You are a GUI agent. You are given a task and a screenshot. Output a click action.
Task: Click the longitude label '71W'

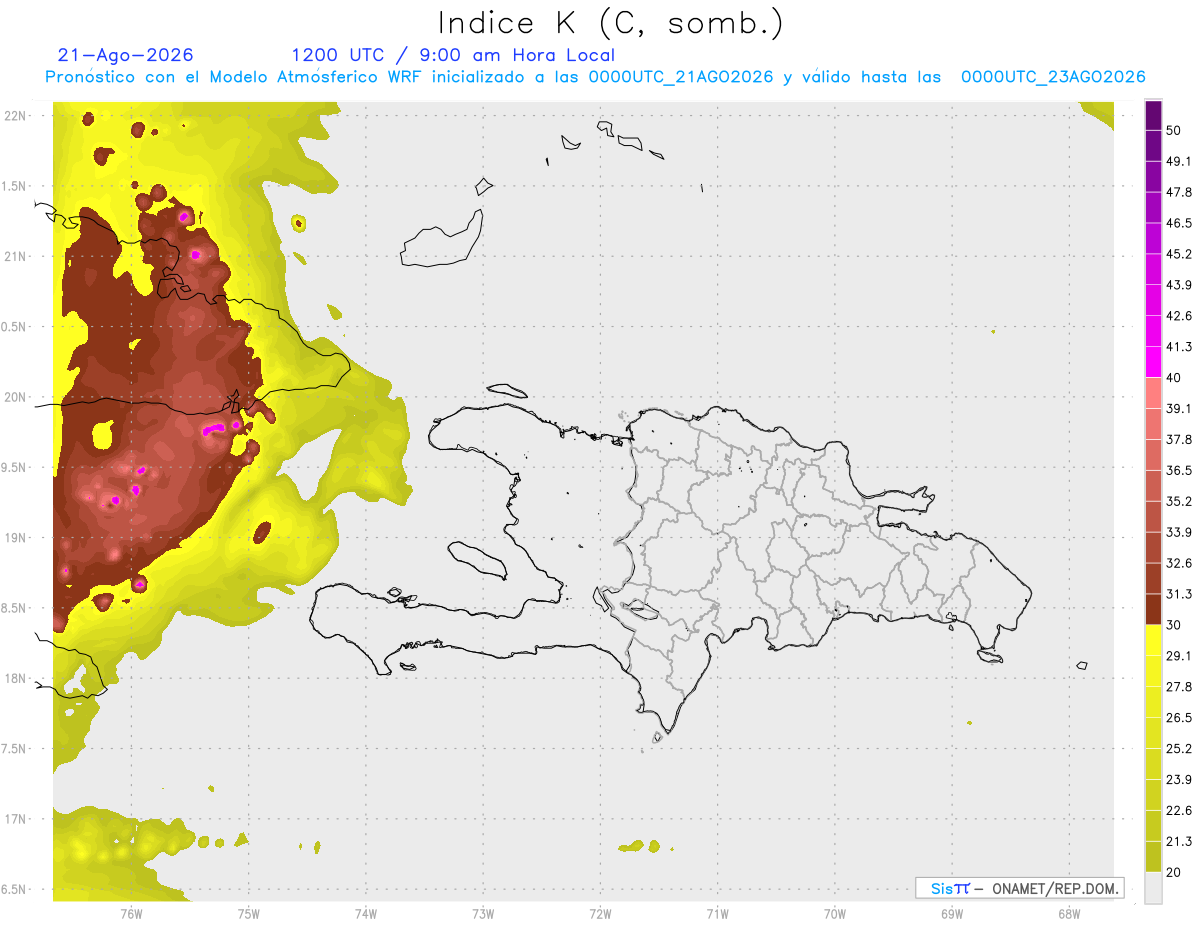717,913
